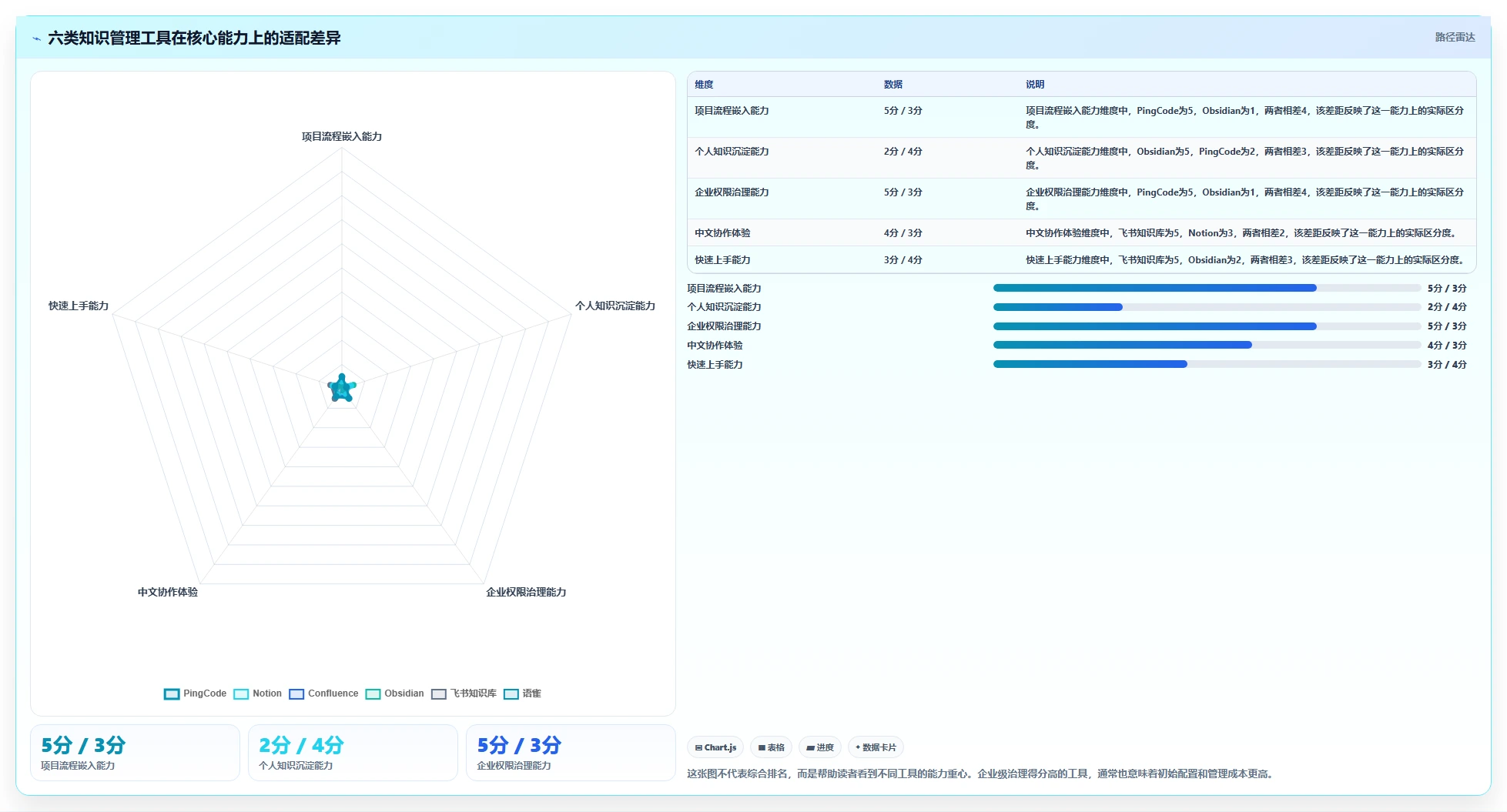Toggle Obsidian legend entry
The height and width of the screenshot is (812, 1507).
click(x=394, y=693)
